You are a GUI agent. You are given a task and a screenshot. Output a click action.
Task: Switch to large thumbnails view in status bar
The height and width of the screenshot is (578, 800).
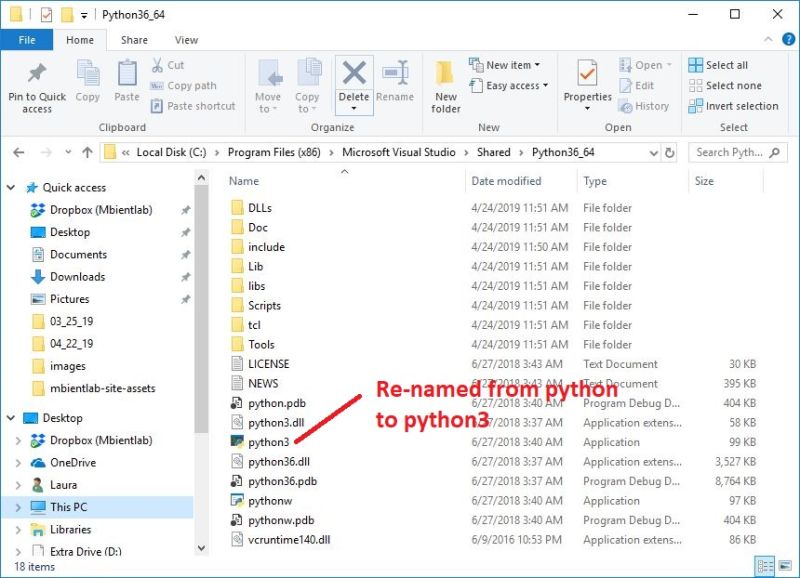click(x=785, y=566)
